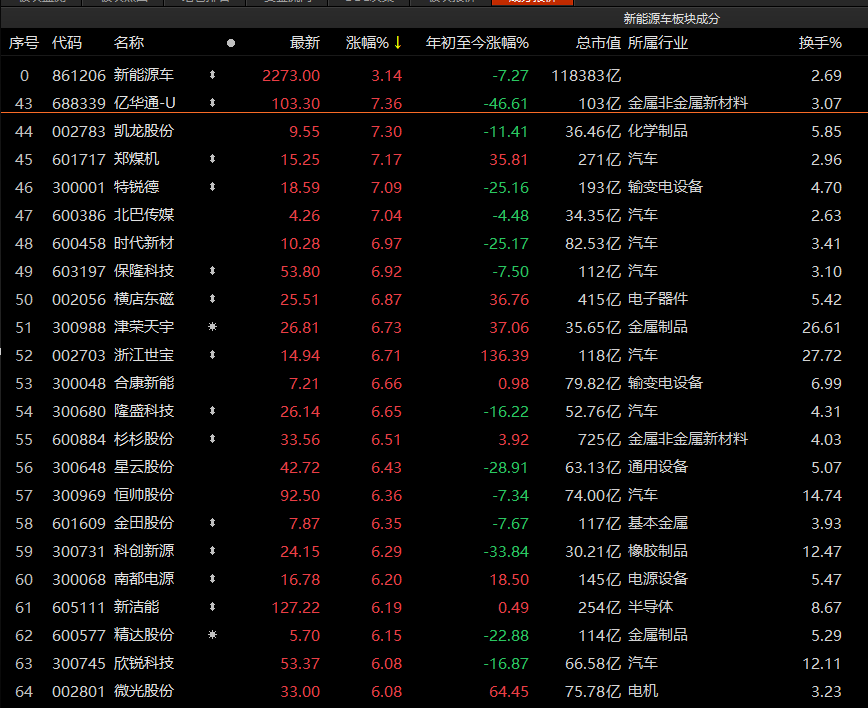This screenshot has width=868, height=708.
Task: Click the marker icon beside 新能源车
Action: (212, 75)
